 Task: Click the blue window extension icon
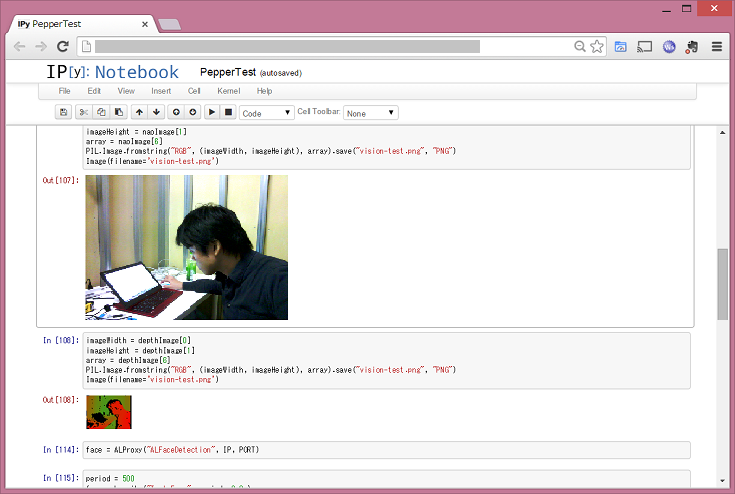click(621, 46)
